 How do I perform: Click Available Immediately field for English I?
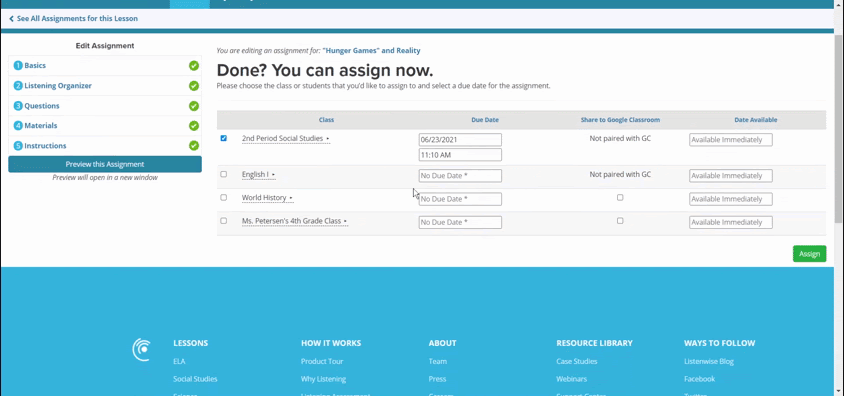[731, 176]
